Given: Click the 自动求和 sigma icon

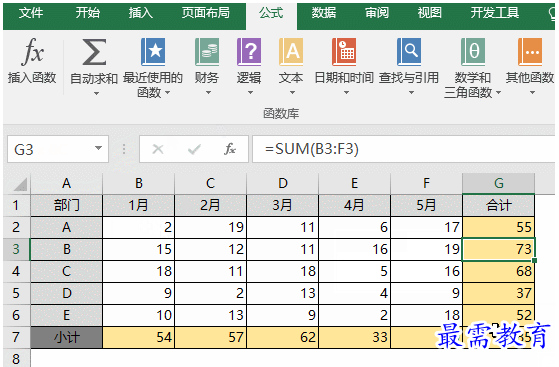Looking at the screenshot, I should [x=94, y=52].
